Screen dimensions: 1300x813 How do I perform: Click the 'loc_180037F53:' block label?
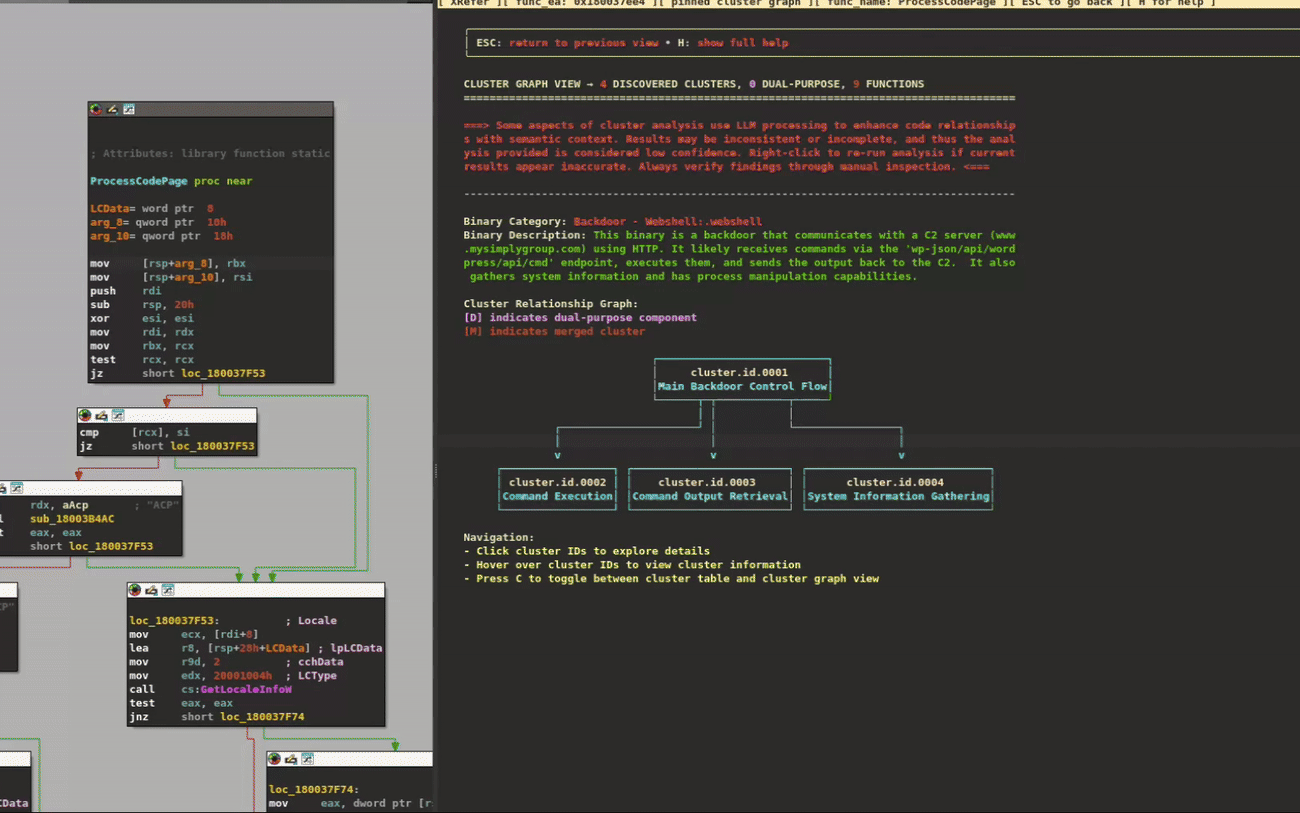(174, 621)
